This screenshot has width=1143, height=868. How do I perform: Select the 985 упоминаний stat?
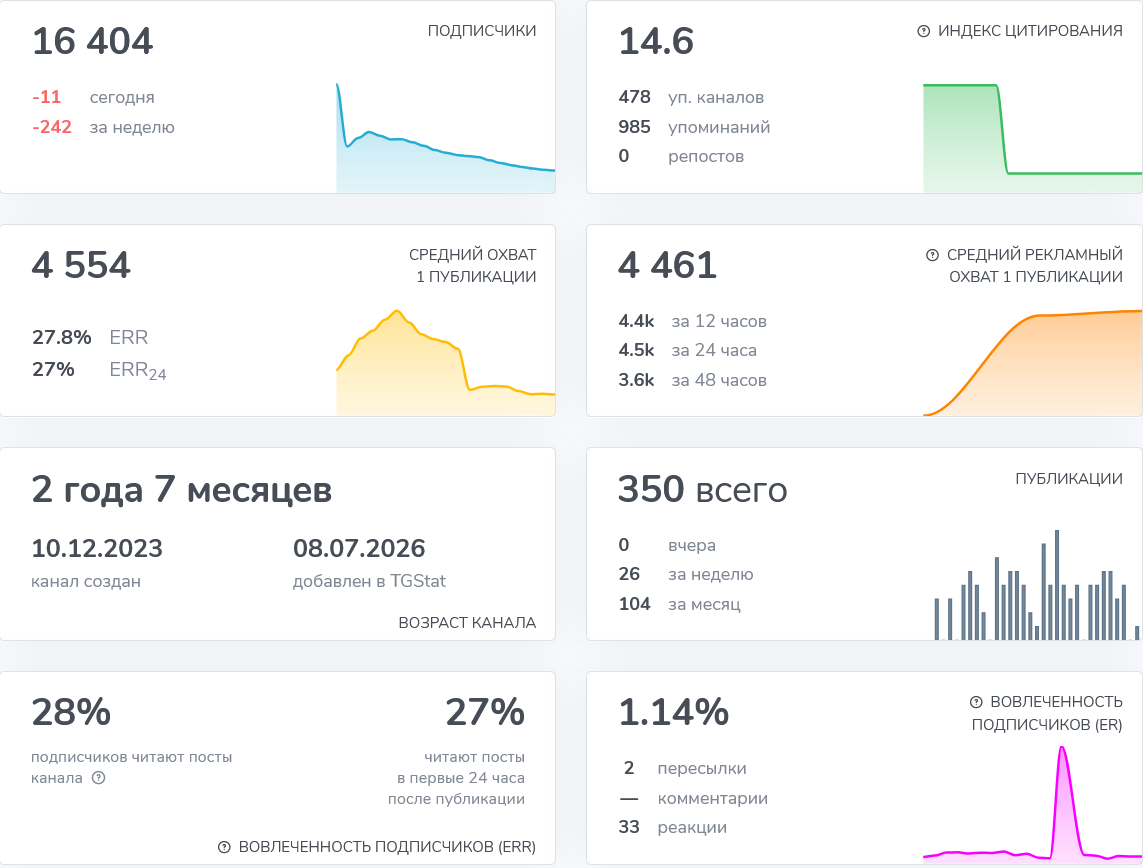pos(694,127)
